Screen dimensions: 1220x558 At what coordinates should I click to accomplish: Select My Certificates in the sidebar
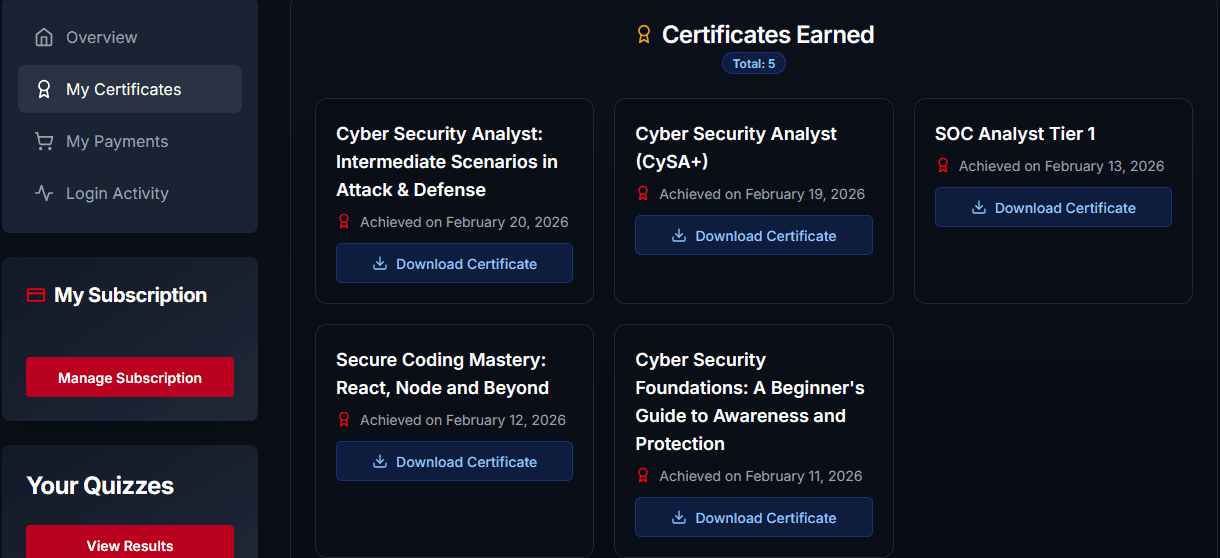[x=130, y=89]
